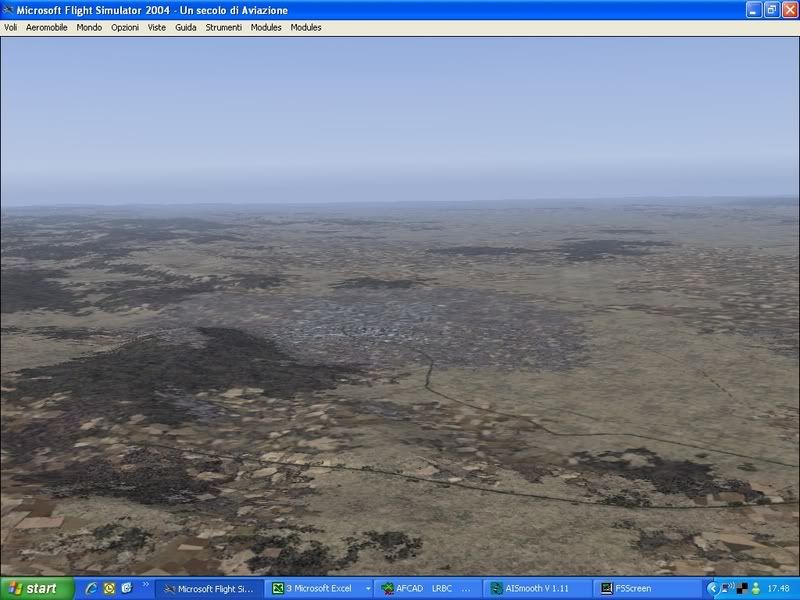
Task: Open the first Modules menu
Action: [x=266, y=28]
